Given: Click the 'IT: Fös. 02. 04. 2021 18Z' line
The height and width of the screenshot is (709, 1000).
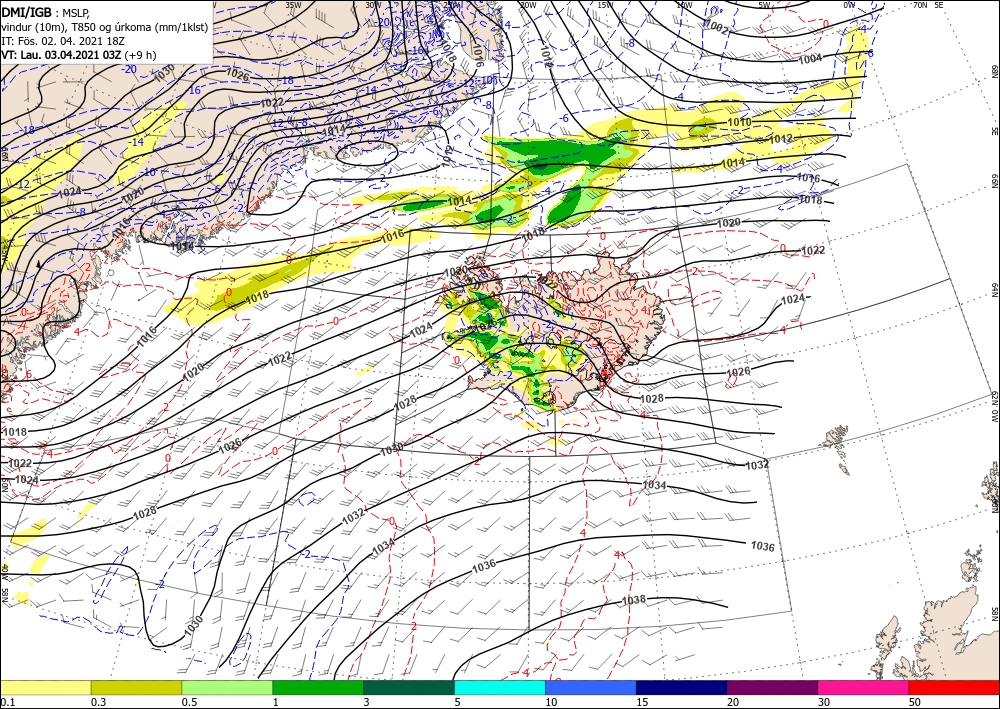Looking at the screenshot, I should pyautogui.click(x=62, y=41).
